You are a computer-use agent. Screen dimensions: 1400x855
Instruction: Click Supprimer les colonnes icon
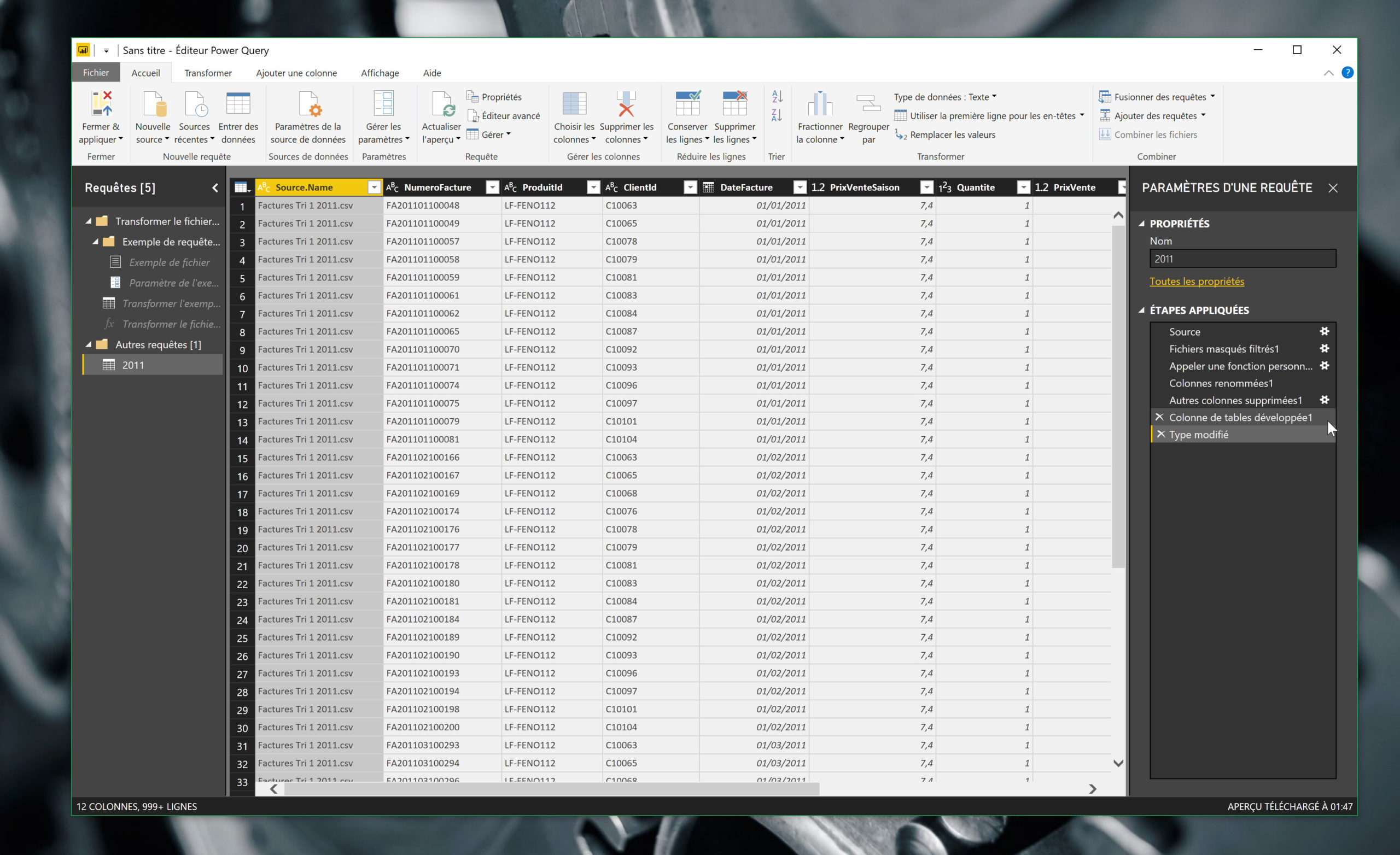[x=626, y=103]
